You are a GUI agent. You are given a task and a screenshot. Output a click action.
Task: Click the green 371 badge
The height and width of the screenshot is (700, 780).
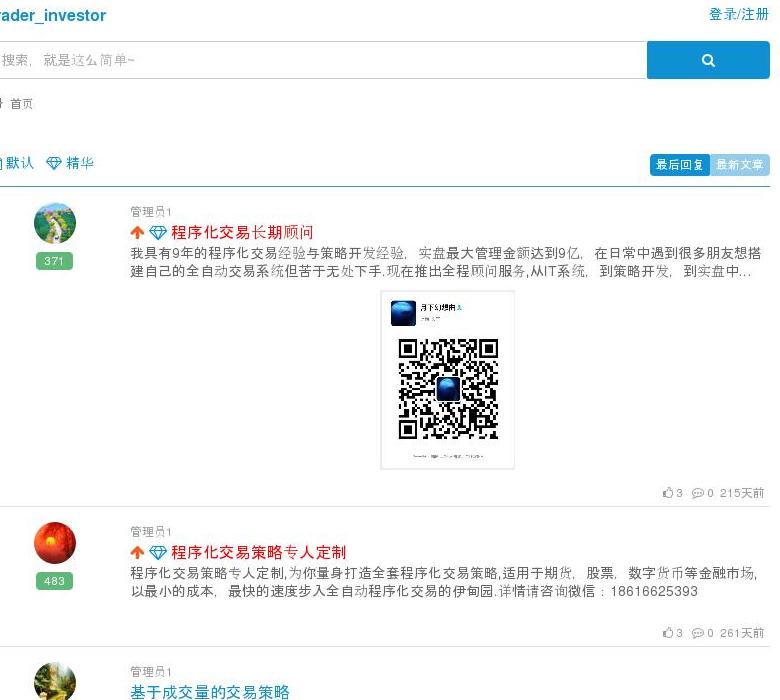[54, 261]
